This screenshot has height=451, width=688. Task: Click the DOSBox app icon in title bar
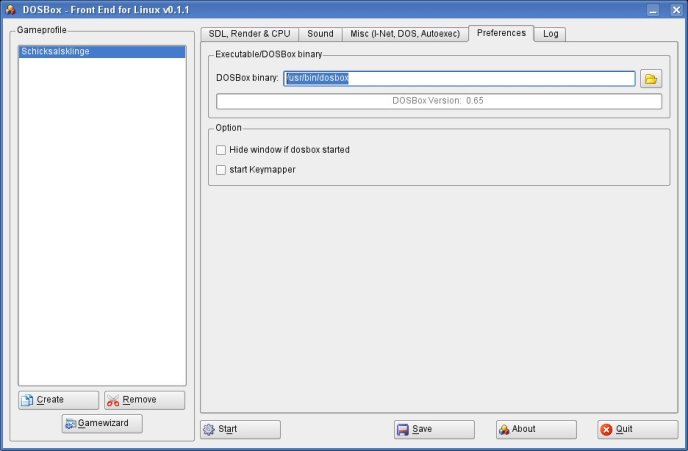(11, 9)
